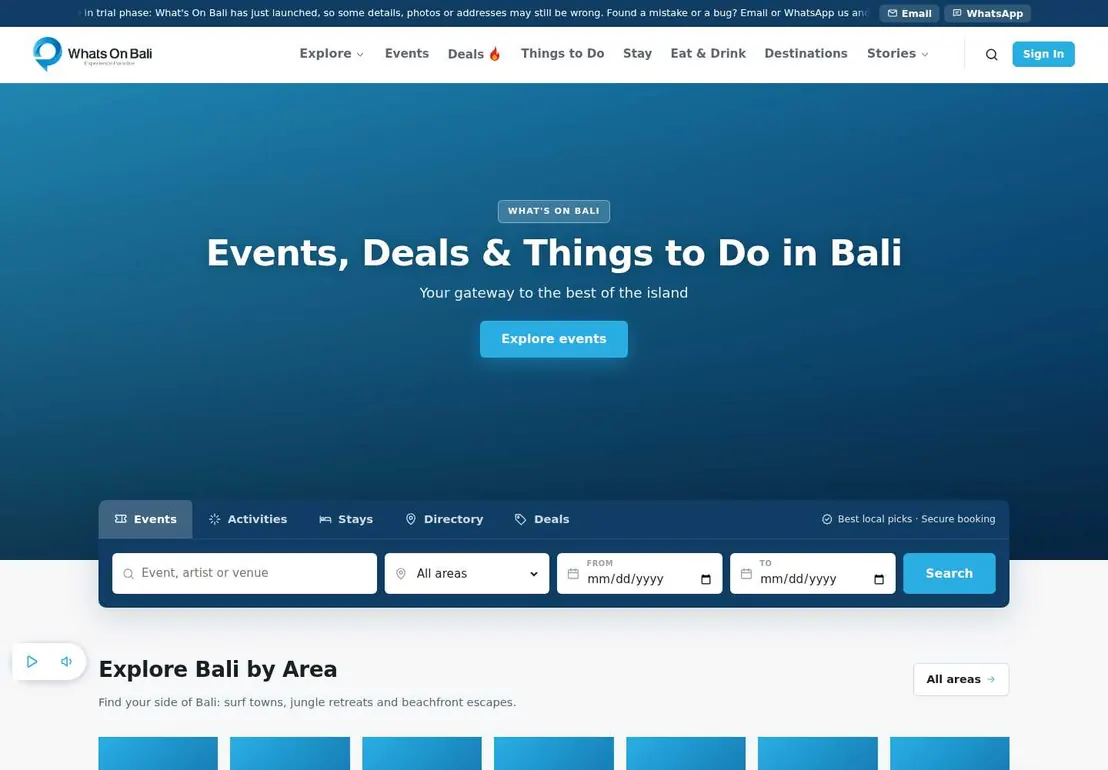Open Destinations navigation link
Viewport: 1108px width, 770px height.
(806, 54)
